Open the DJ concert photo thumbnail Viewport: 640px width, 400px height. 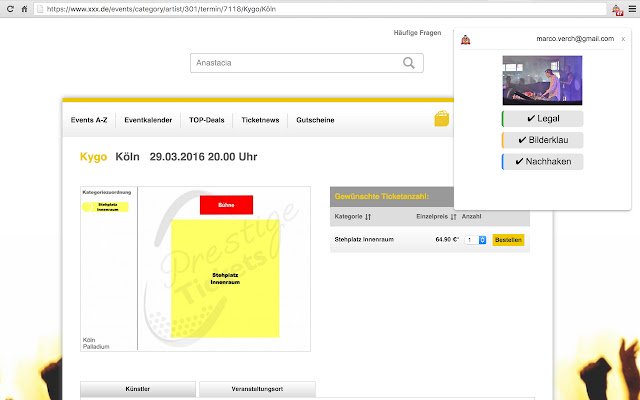pos(542,80)
